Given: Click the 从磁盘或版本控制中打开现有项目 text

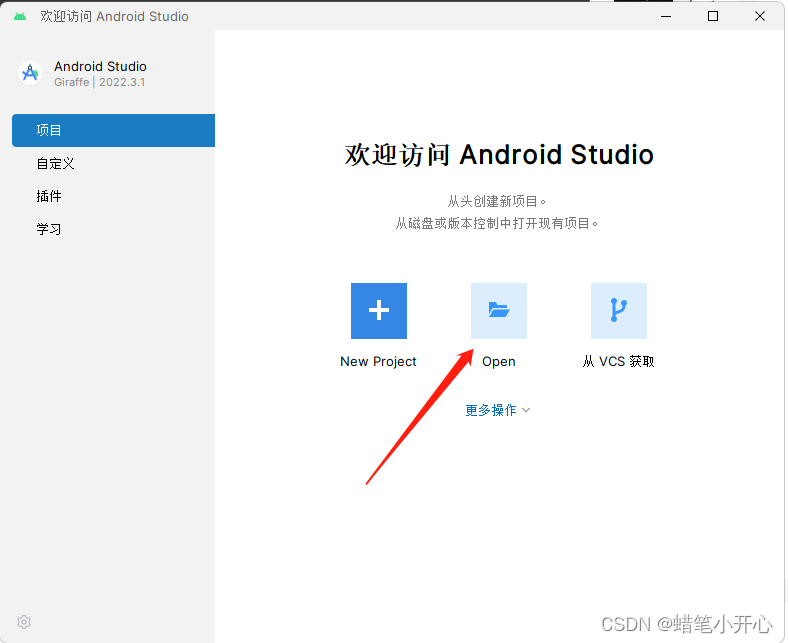Looking at the screenshot, I should point(497,223).
